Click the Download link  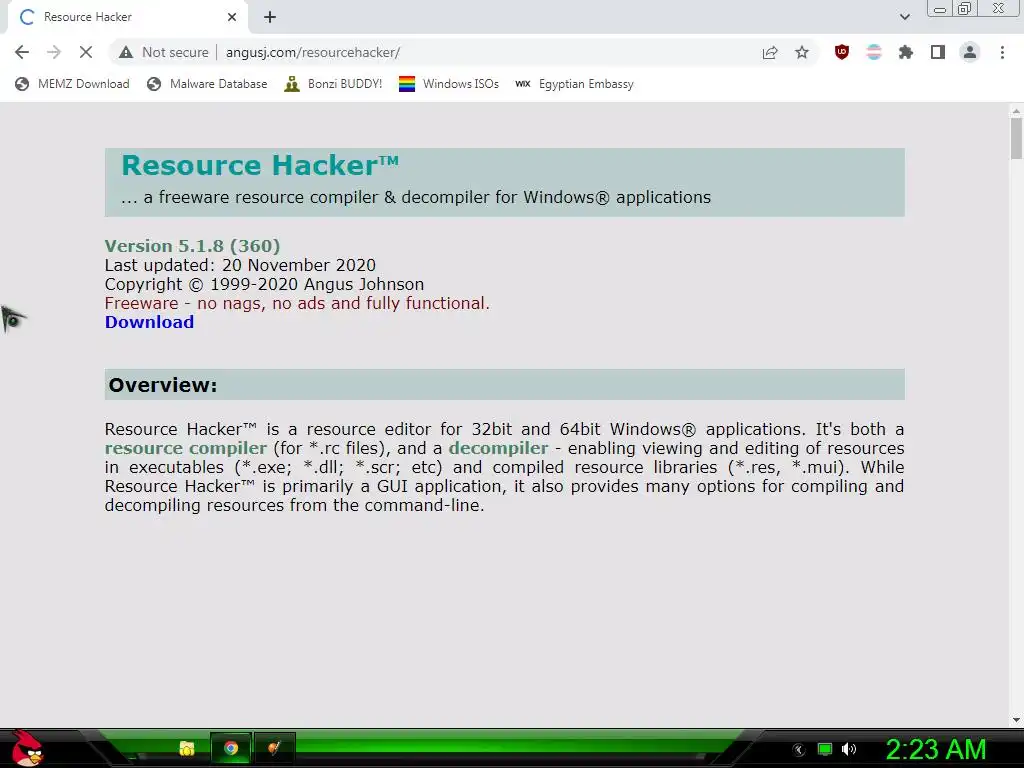[x=150, y=322]
